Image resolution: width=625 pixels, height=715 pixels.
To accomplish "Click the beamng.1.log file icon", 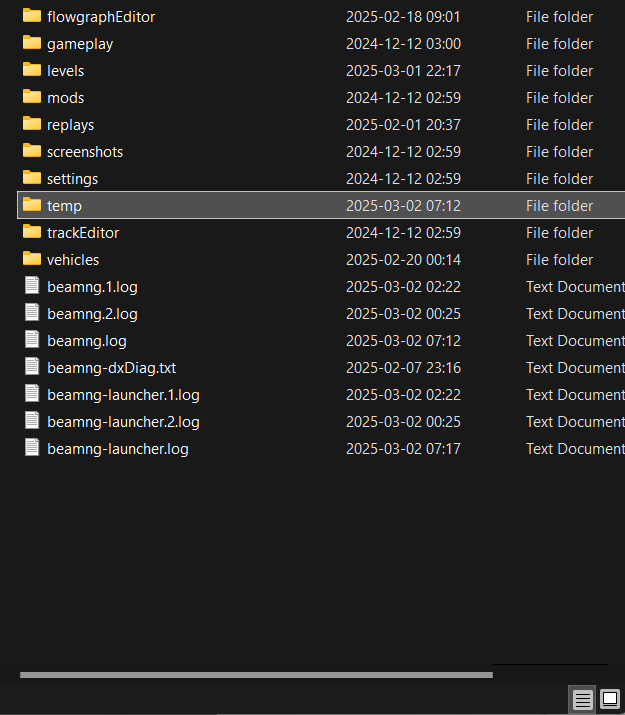I will [32, 285].
